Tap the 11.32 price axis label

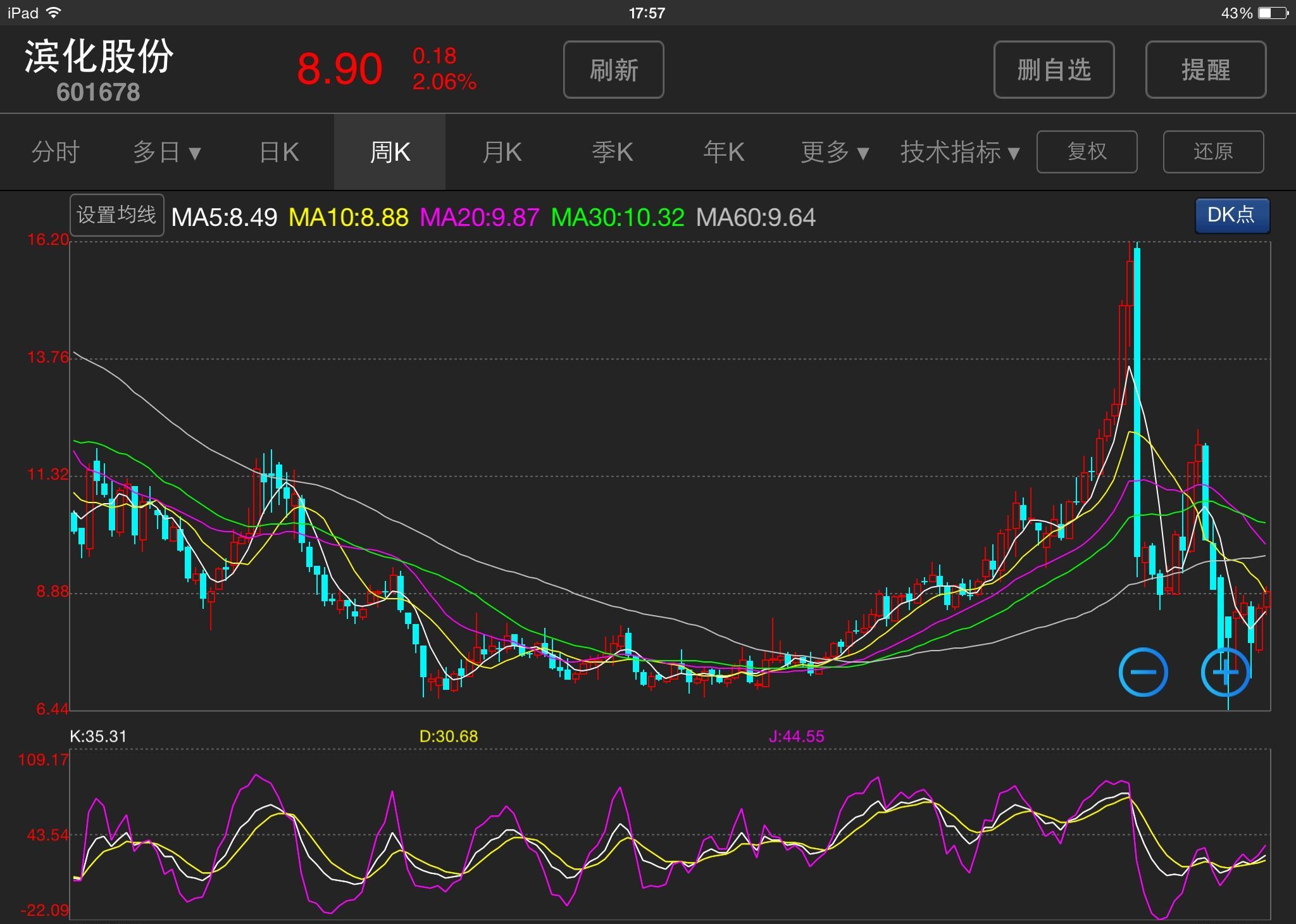click(47, 475)
